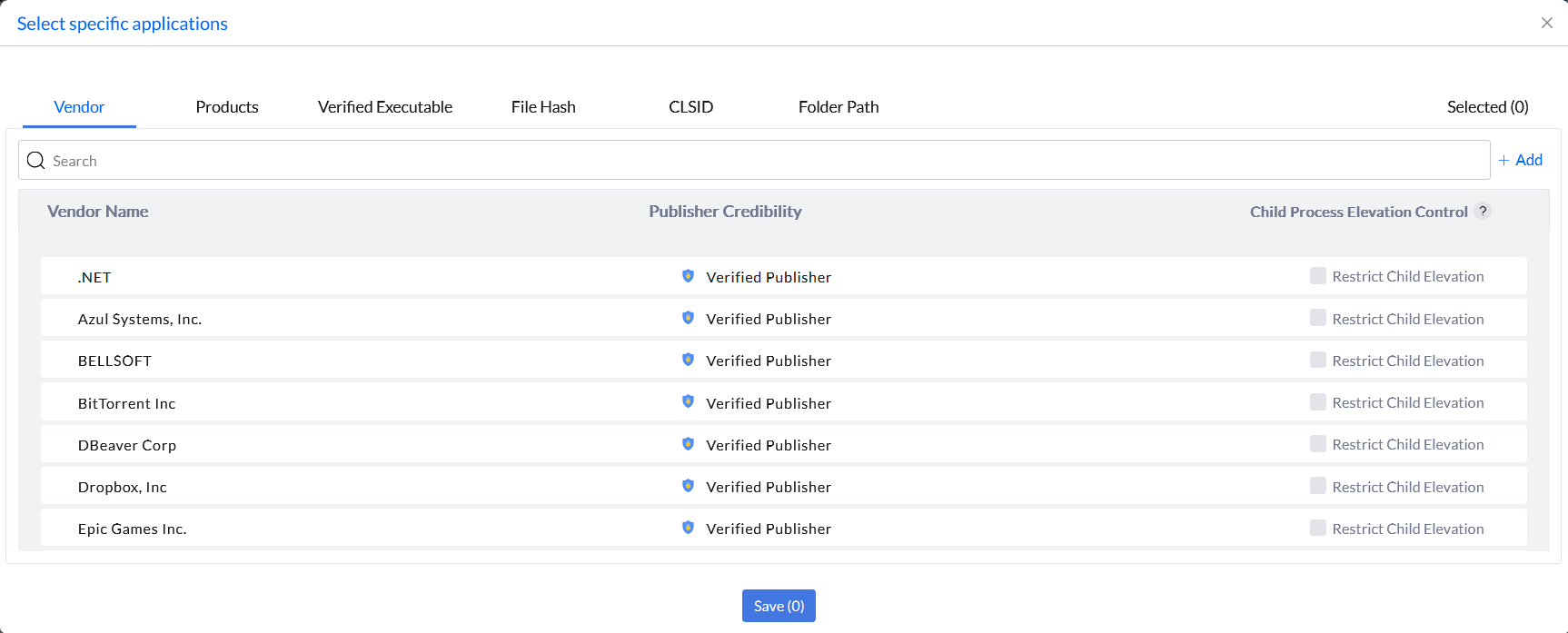Click the search magnifier icon
The width and height of the screenshot is (1568, 633).
click(x=36, y=161)
